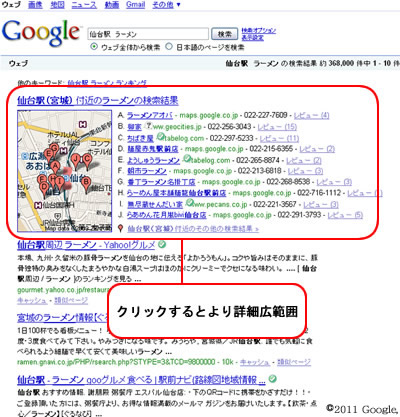Screen dimensions: 400x417
Task: Click map marker E on the map
Action: 49,155
